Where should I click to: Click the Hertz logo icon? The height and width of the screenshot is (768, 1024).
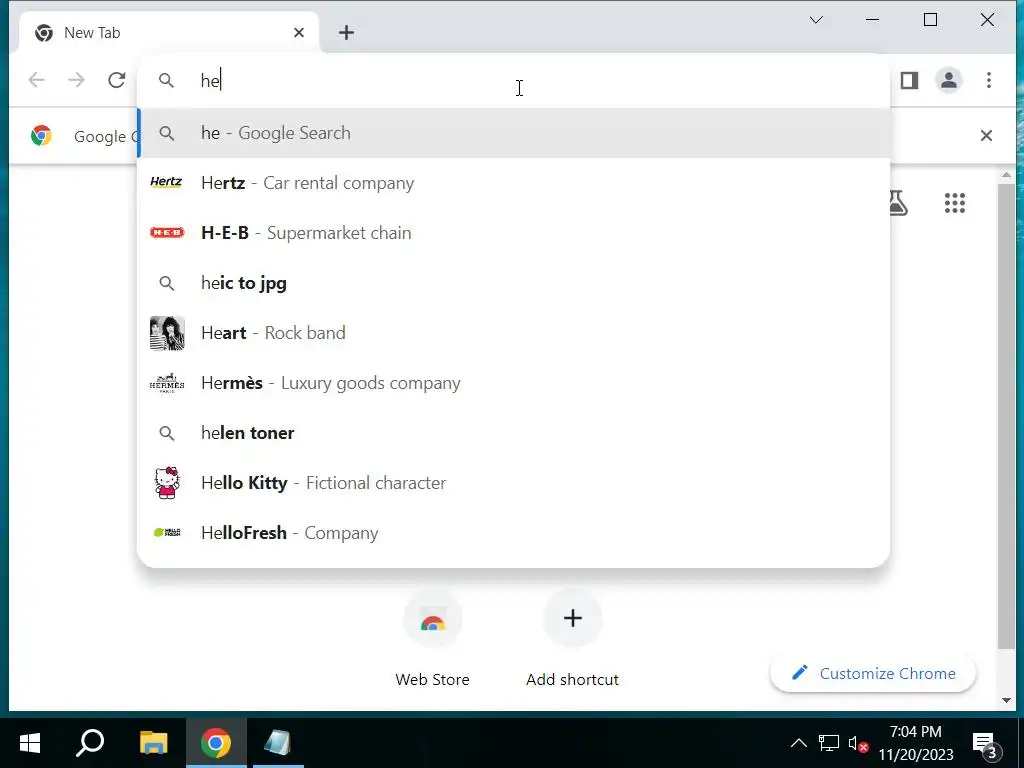[x=167, y=182]
